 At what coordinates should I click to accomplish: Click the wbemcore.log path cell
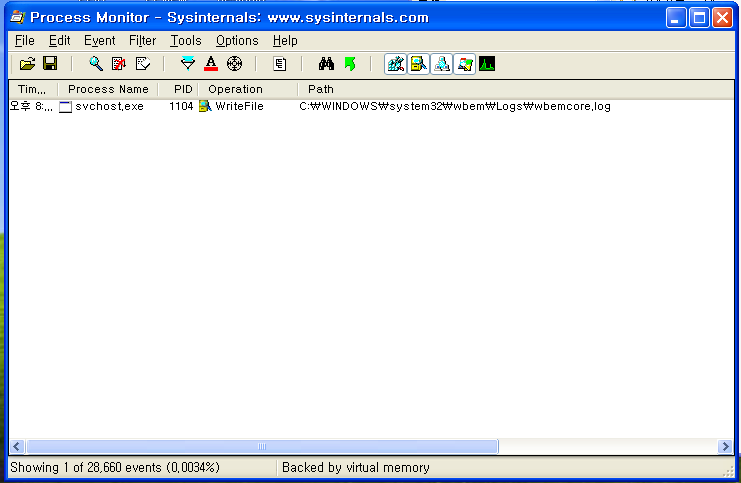(455, 106)
